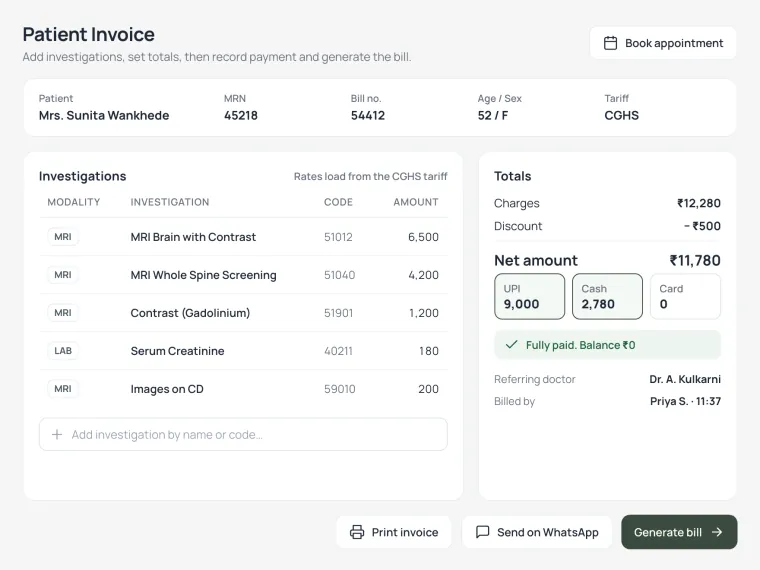This screenshot has height=570, width=760.
Task: Click the Totals section heading
Action: [x=512, y=176]
